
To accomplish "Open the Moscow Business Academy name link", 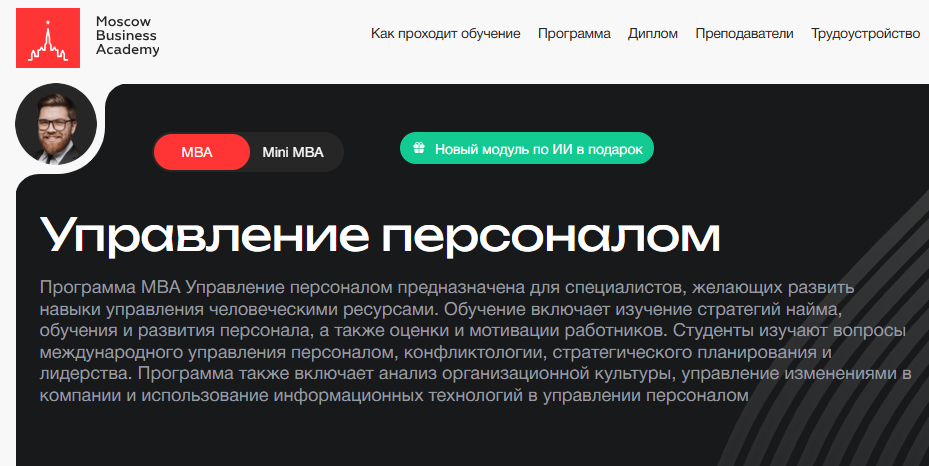I will point(127,36).
